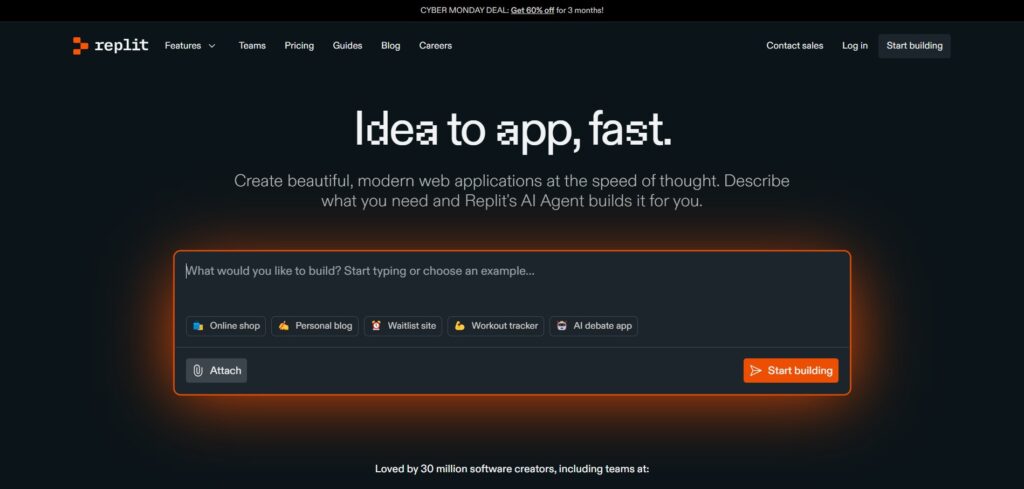The image size is (1024, 489).
Task: Choose the AI debate app example
Action: pos(594,326)
